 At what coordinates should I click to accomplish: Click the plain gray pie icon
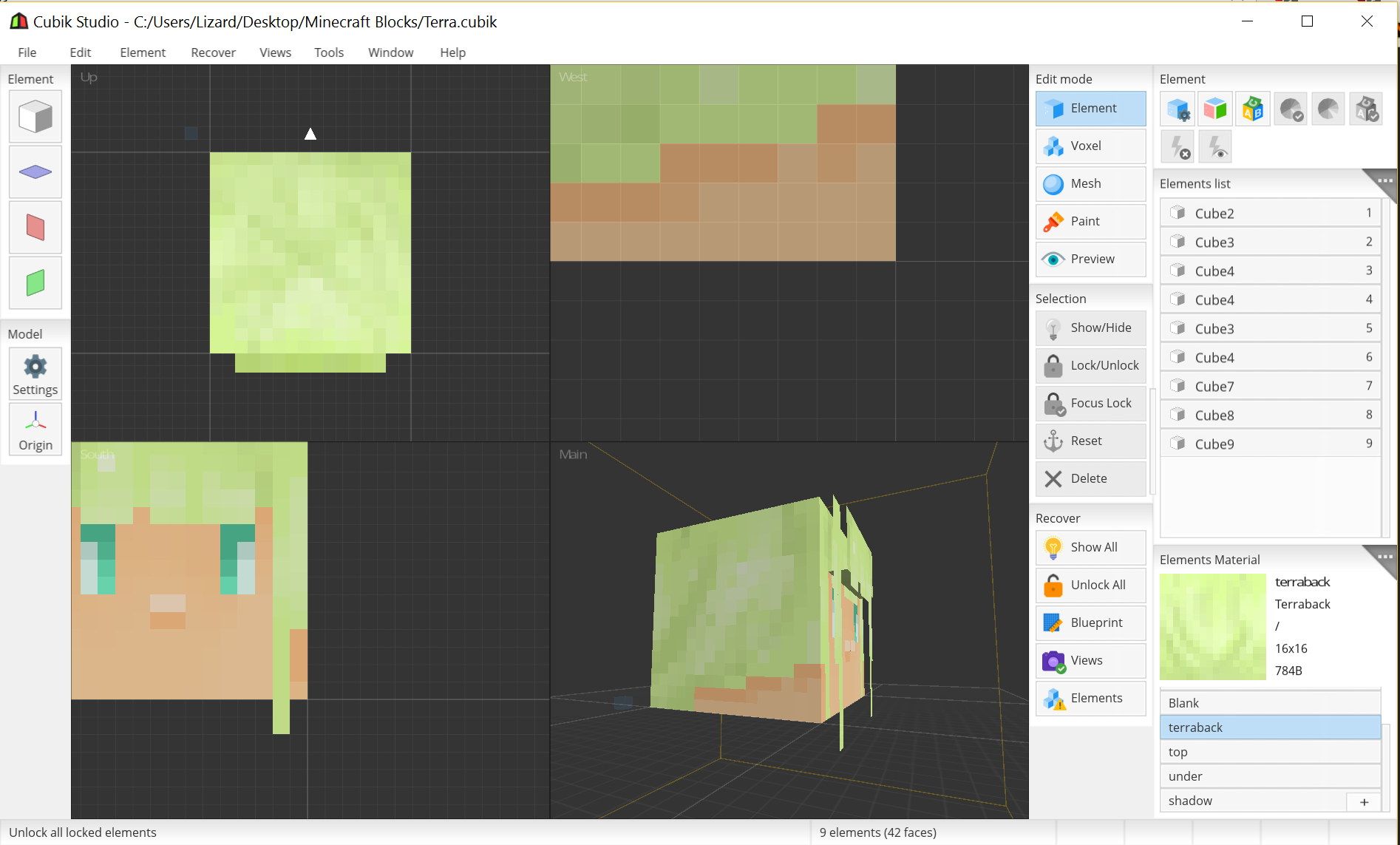click(1328, 109)
